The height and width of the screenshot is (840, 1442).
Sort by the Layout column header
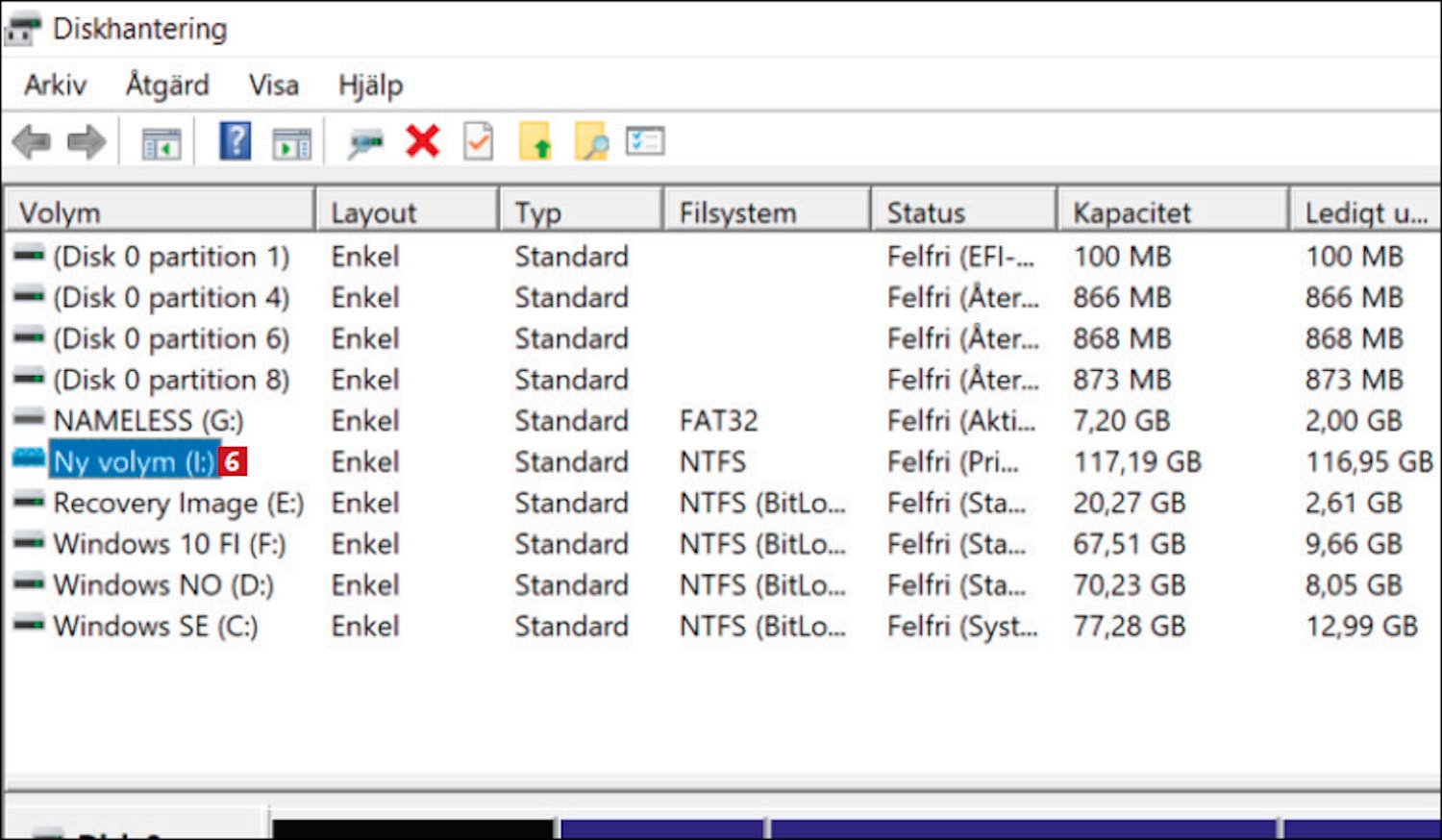pyautogui.click(x=408, y=211)
